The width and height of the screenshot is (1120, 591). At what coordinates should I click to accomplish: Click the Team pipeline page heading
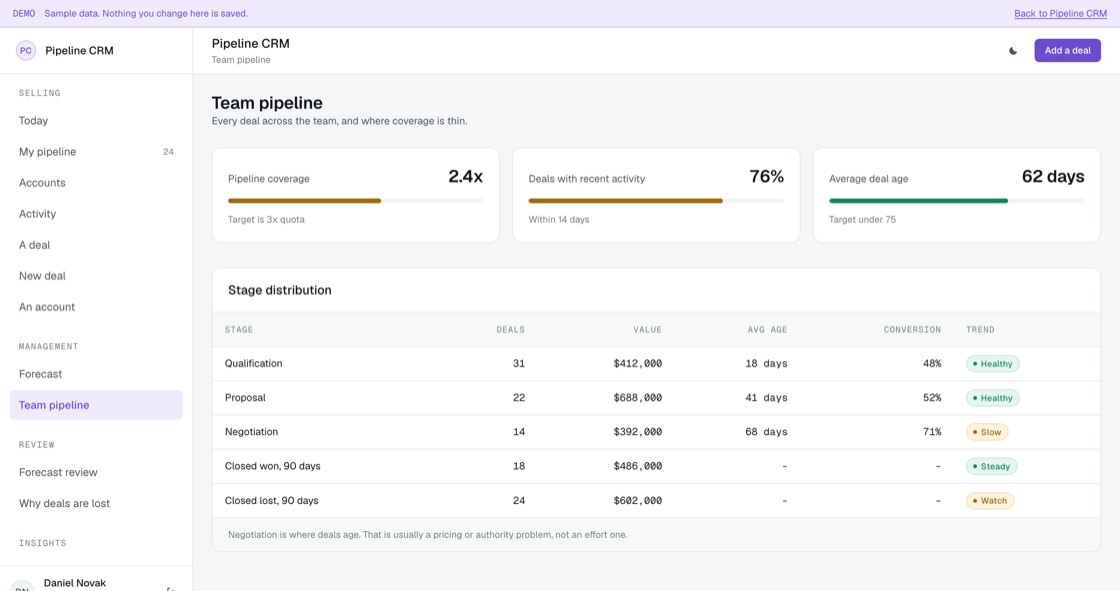coord(267,103)
